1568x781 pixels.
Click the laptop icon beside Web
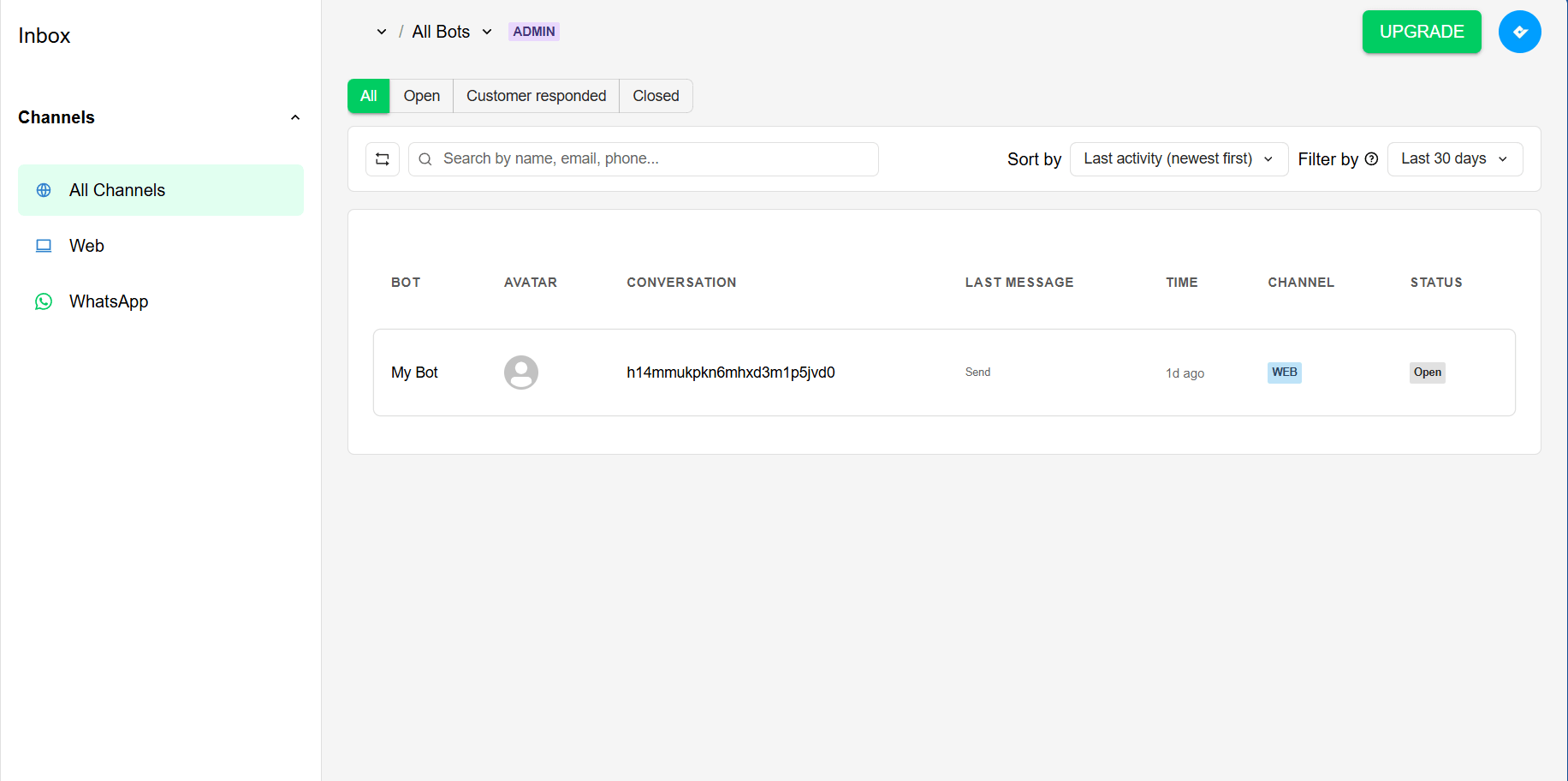click(44, 246)
